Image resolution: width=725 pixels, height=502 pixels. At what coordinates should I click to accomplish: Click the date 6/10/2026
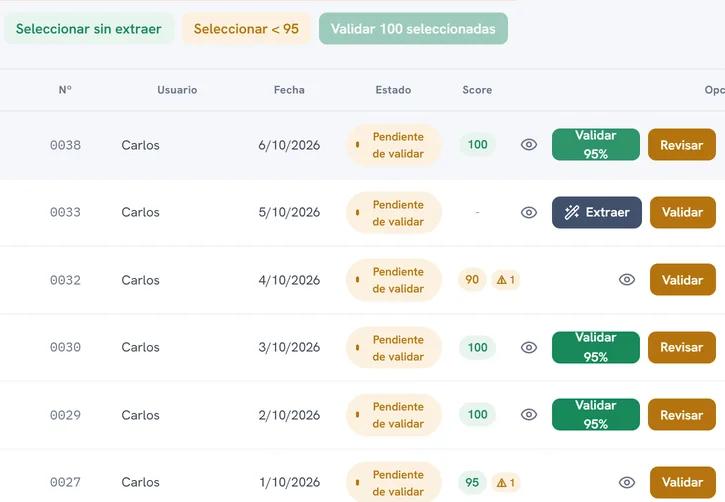pyautogui.click(x=289, y=145)
